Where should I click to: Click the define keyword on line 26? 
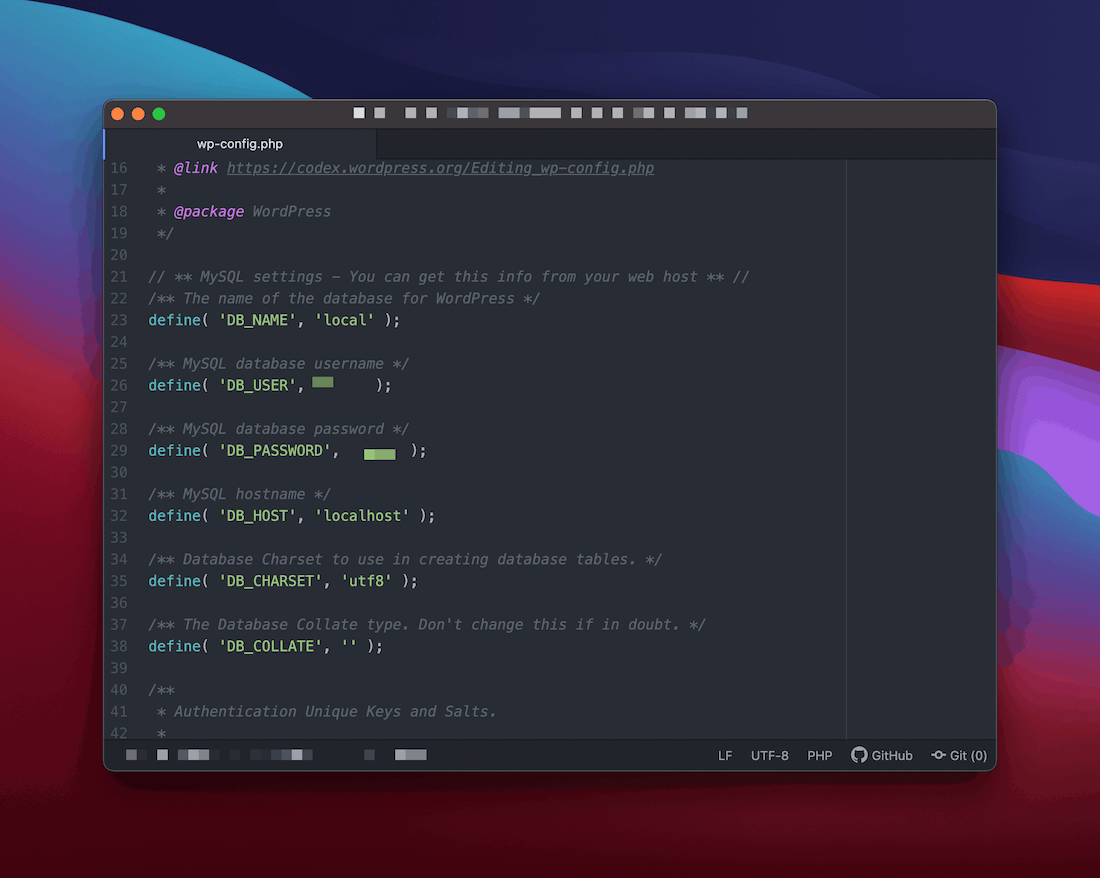click(x=174, y=386)
